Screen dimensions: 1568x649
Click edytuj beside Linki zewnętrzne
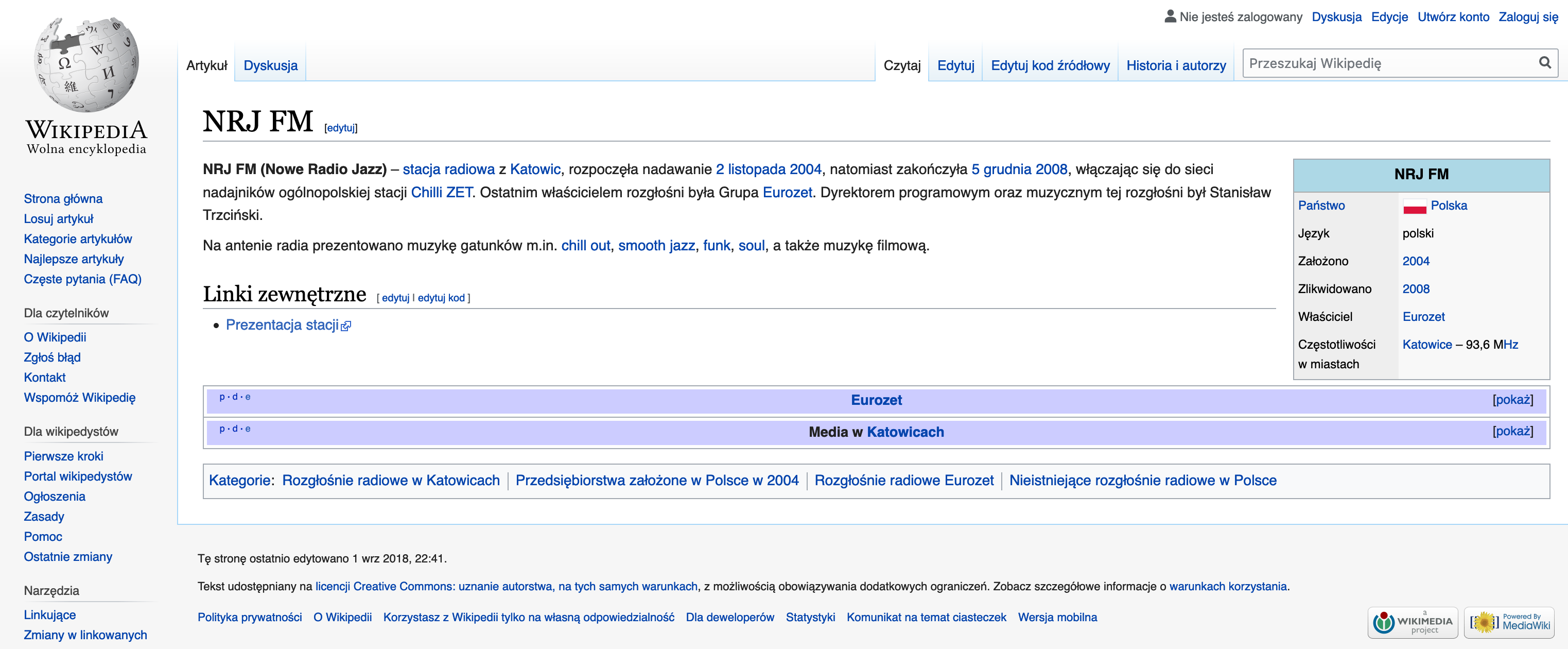(396, 298)
